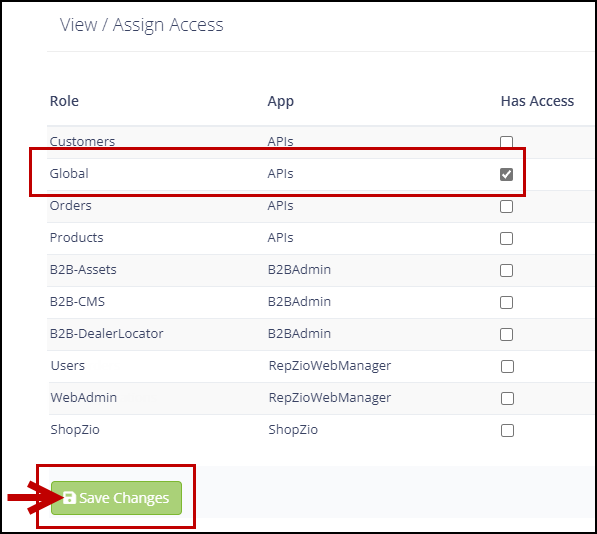Click RepZioWebManager in the WebAdmin row
Image resolution: width=597 pixels, height=534 pixels.
click(x=330, y=397)
